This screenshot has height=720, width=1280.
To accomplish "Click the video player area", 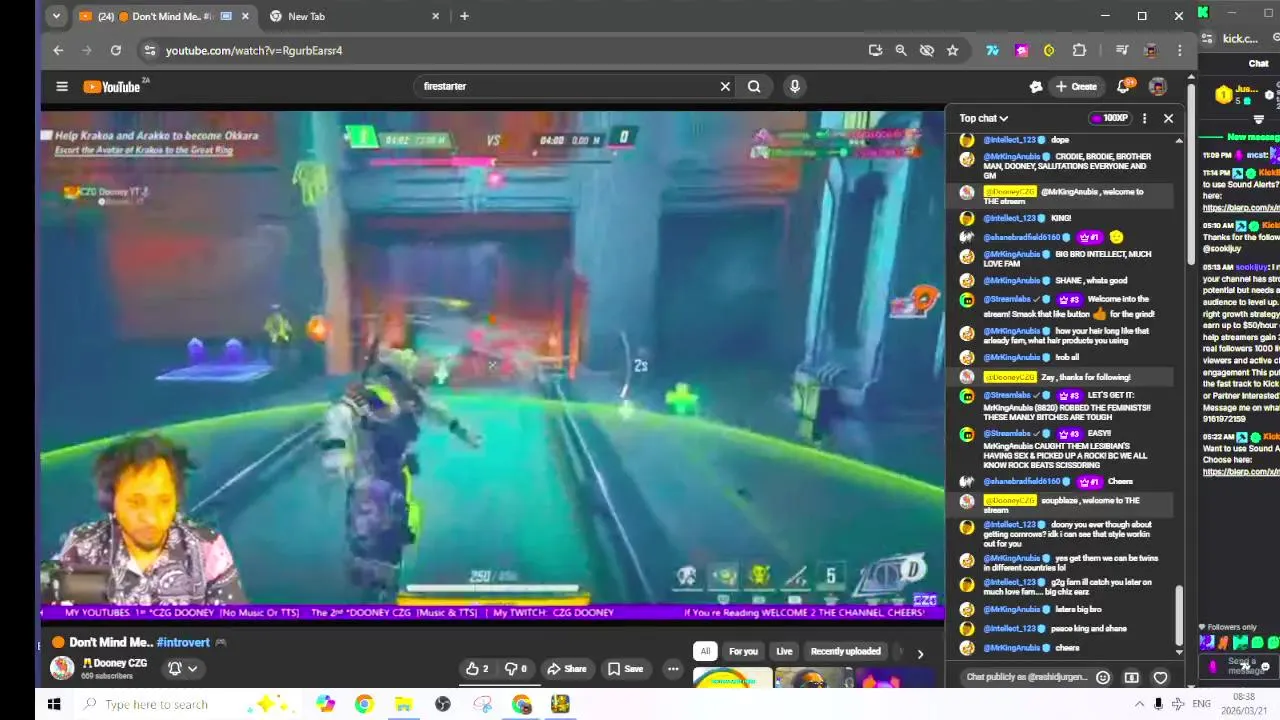I will coord(492,360).
